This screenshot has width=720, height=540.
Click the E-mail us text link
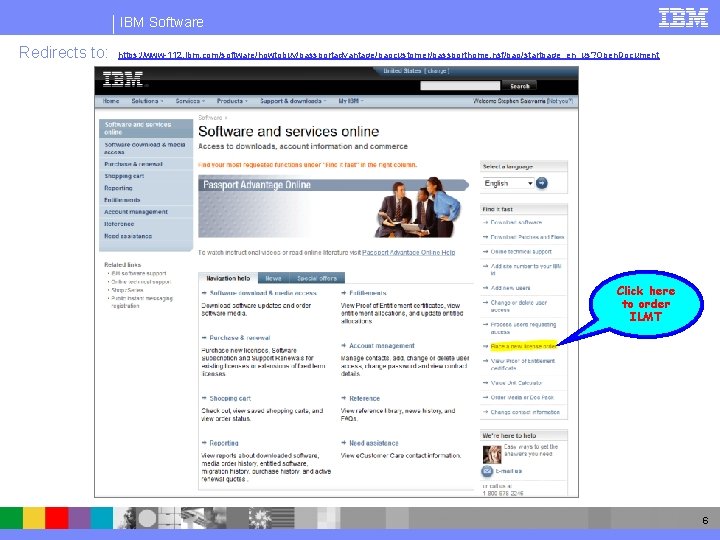(508, 471)
